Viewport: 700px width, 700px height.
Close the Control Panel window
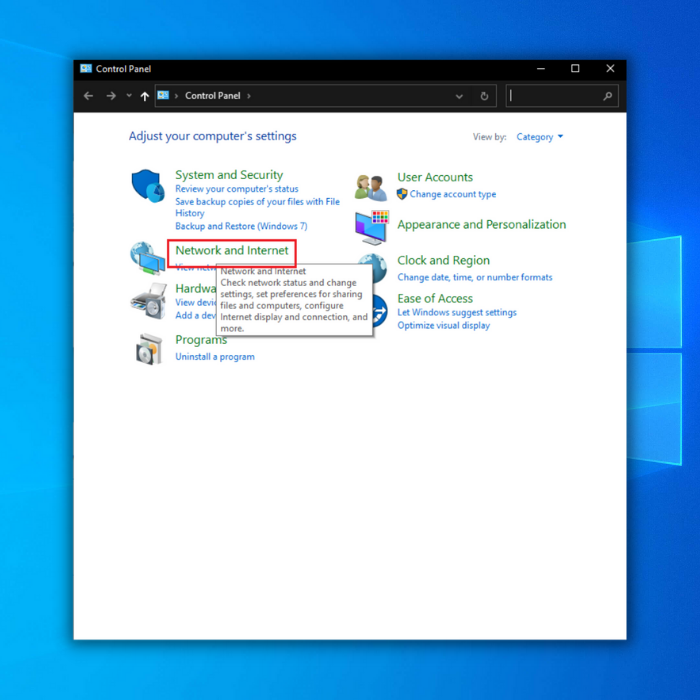click(x=610, y=68)
